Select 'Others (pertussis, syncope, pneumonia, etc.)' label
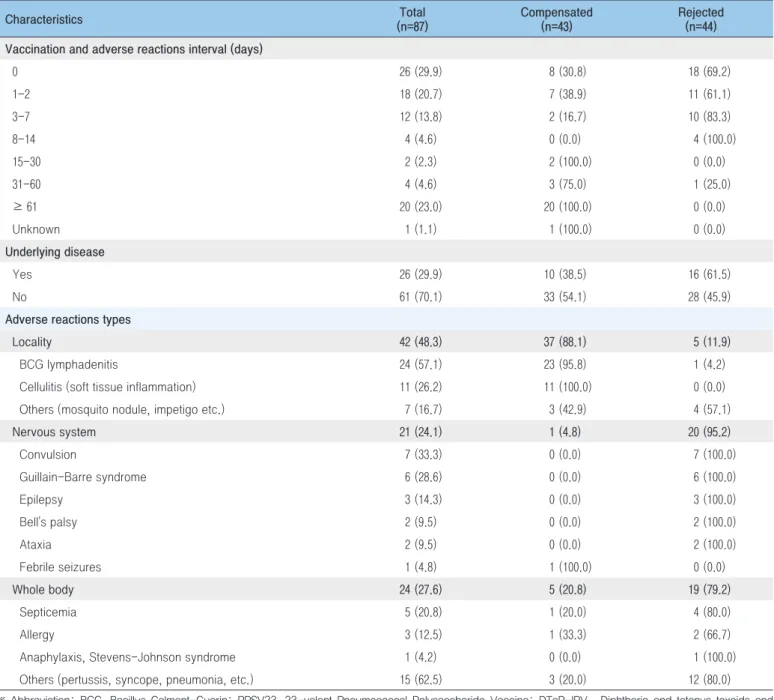Screen dimensions: 774x700 click(x=136, y=680)
